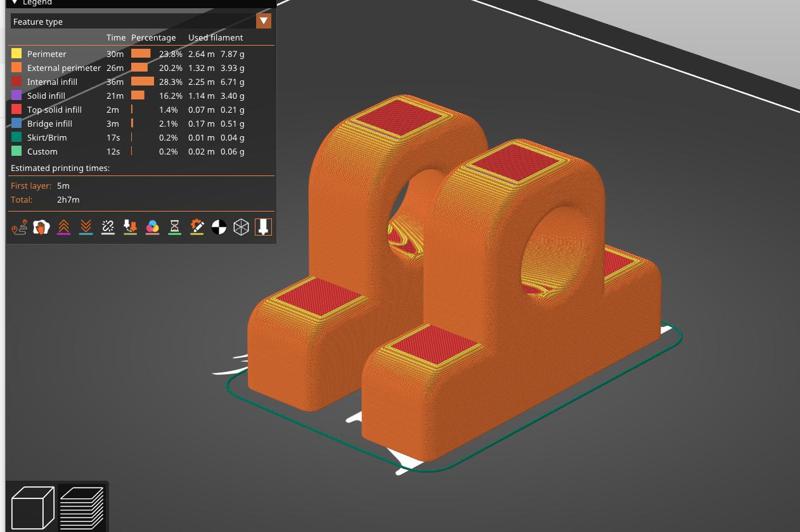Click Solid infill time 21m
The width and height of the screenshot is (800, 532).
point(115,95)
